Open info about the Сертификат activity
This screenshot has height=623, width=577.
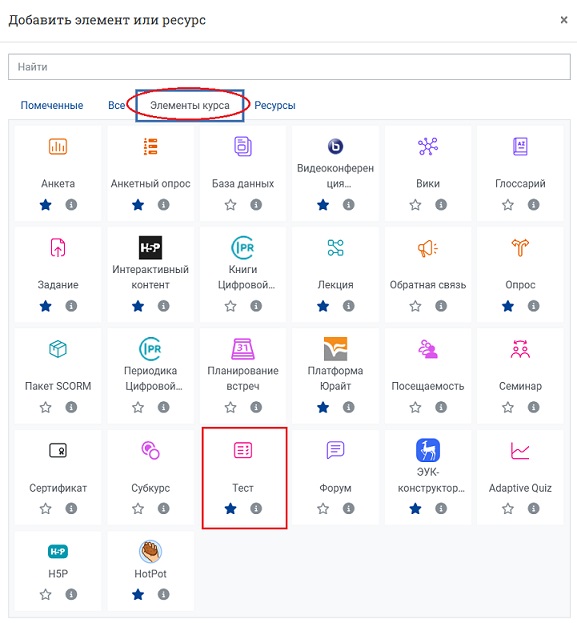[71, 509]
